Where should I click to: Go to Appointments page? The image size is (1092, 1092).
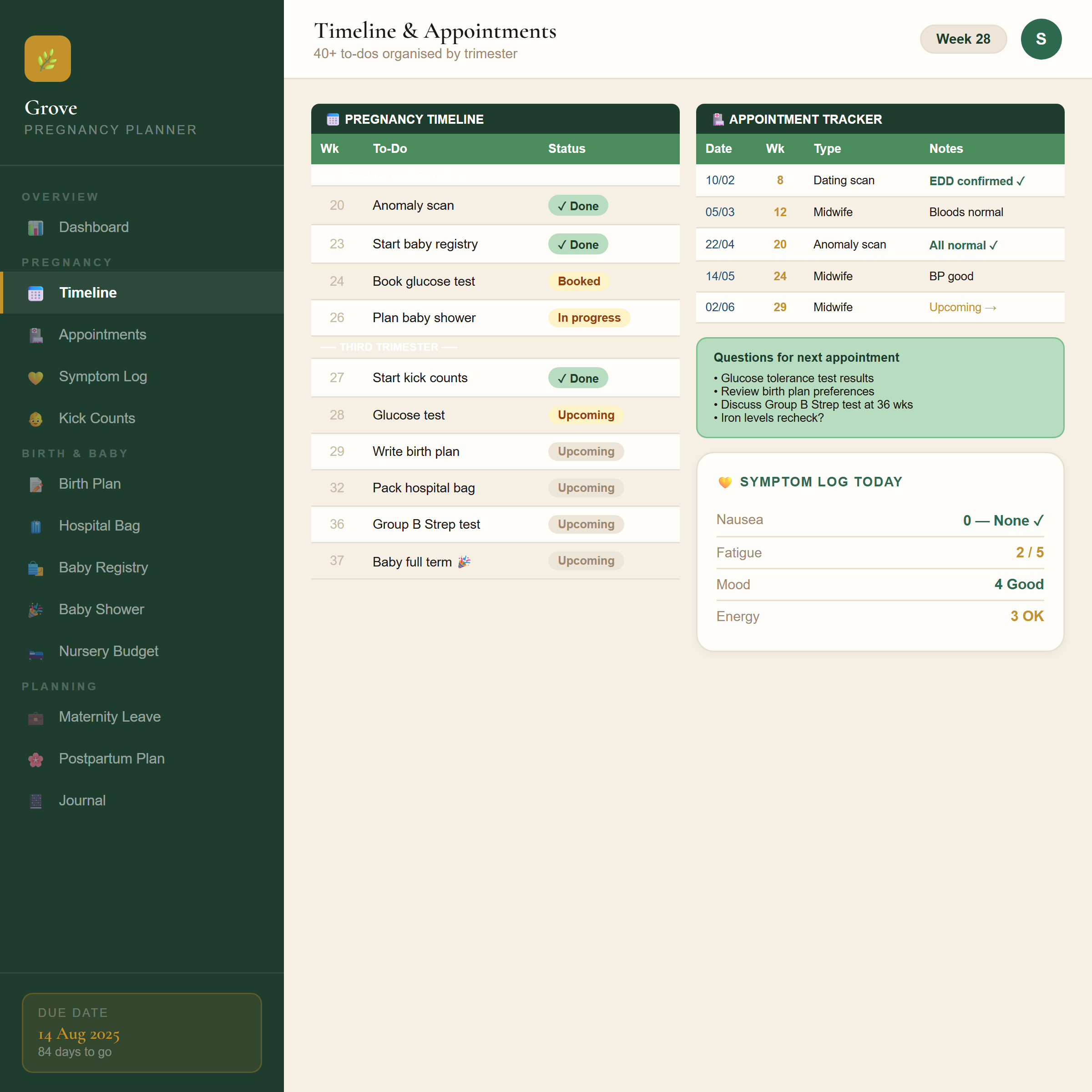(x=142, y=334)
